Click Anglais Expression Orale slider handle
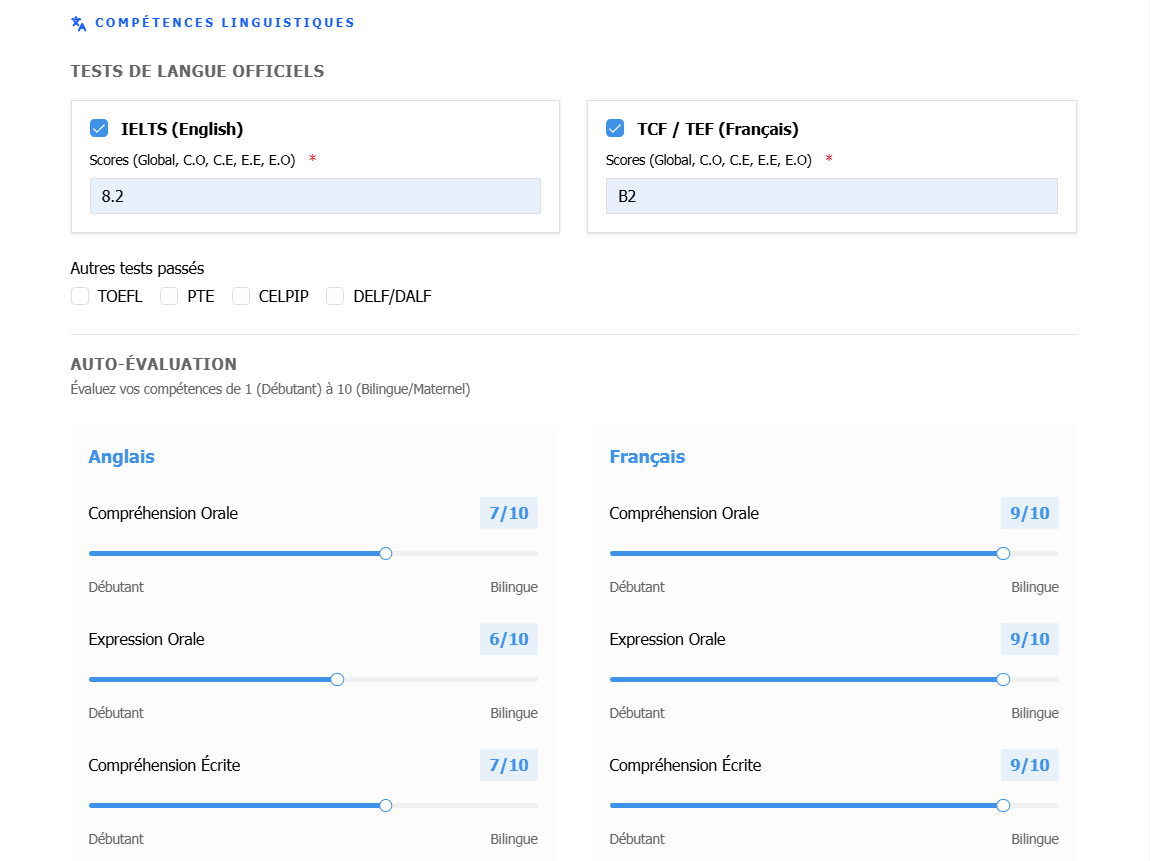Screen dimensions: 1150x861 [x=337, y=680]
